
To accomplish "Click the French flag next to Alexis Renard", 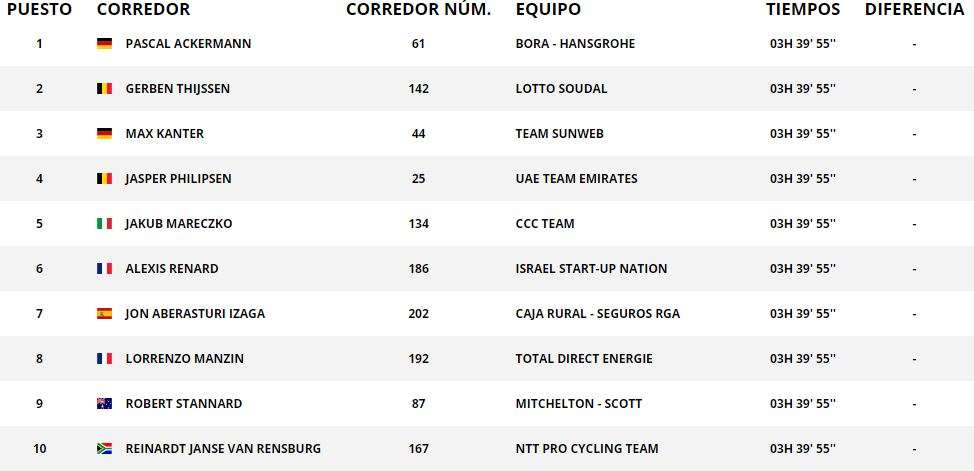I will pyautogui.click(x=104, y=268).
